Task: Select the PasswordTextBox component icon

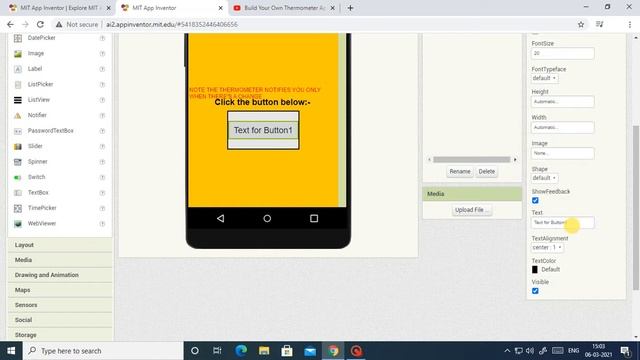Action: (18, 131)
